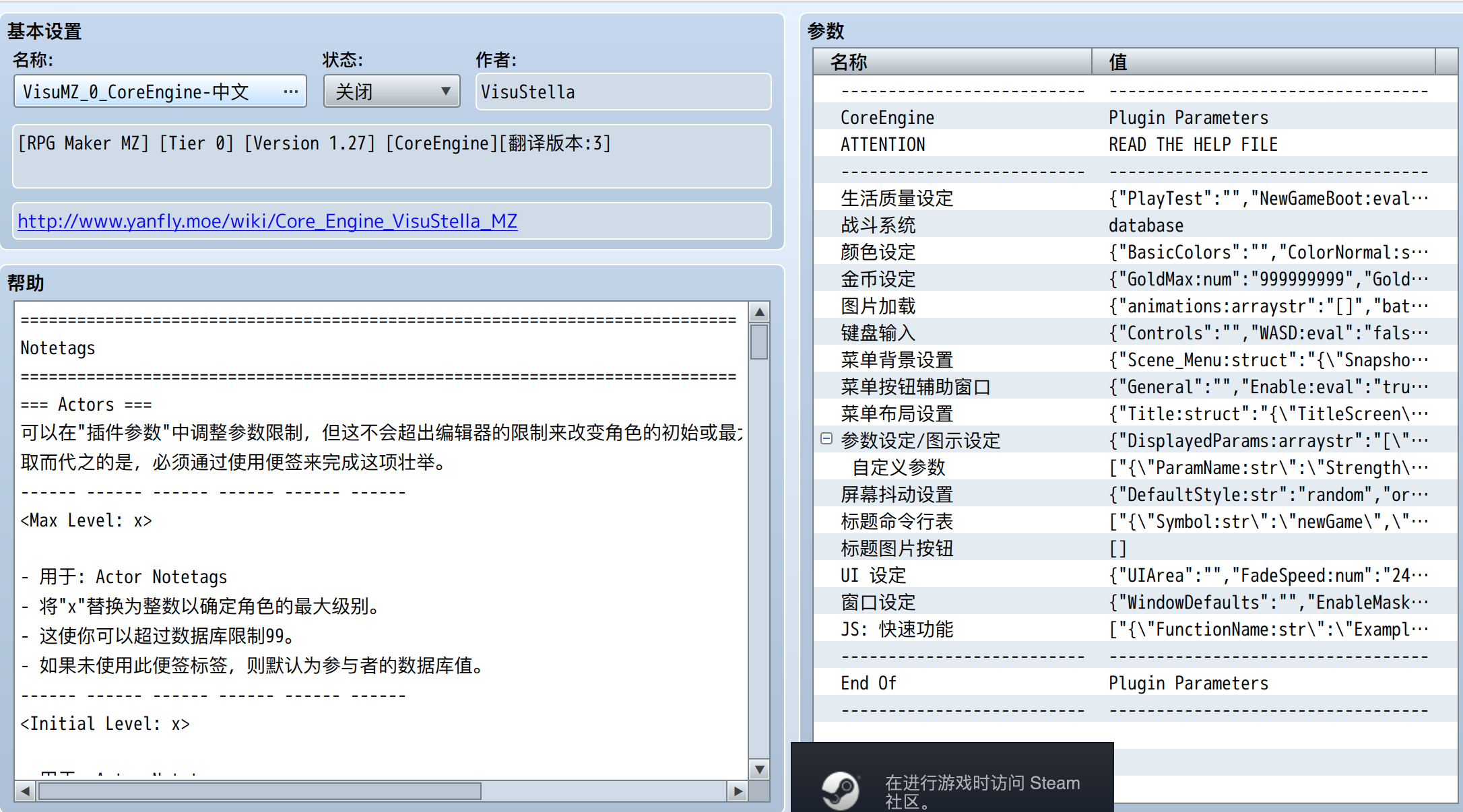Select the 标题命令行表 parameter row

[1135, 521]
